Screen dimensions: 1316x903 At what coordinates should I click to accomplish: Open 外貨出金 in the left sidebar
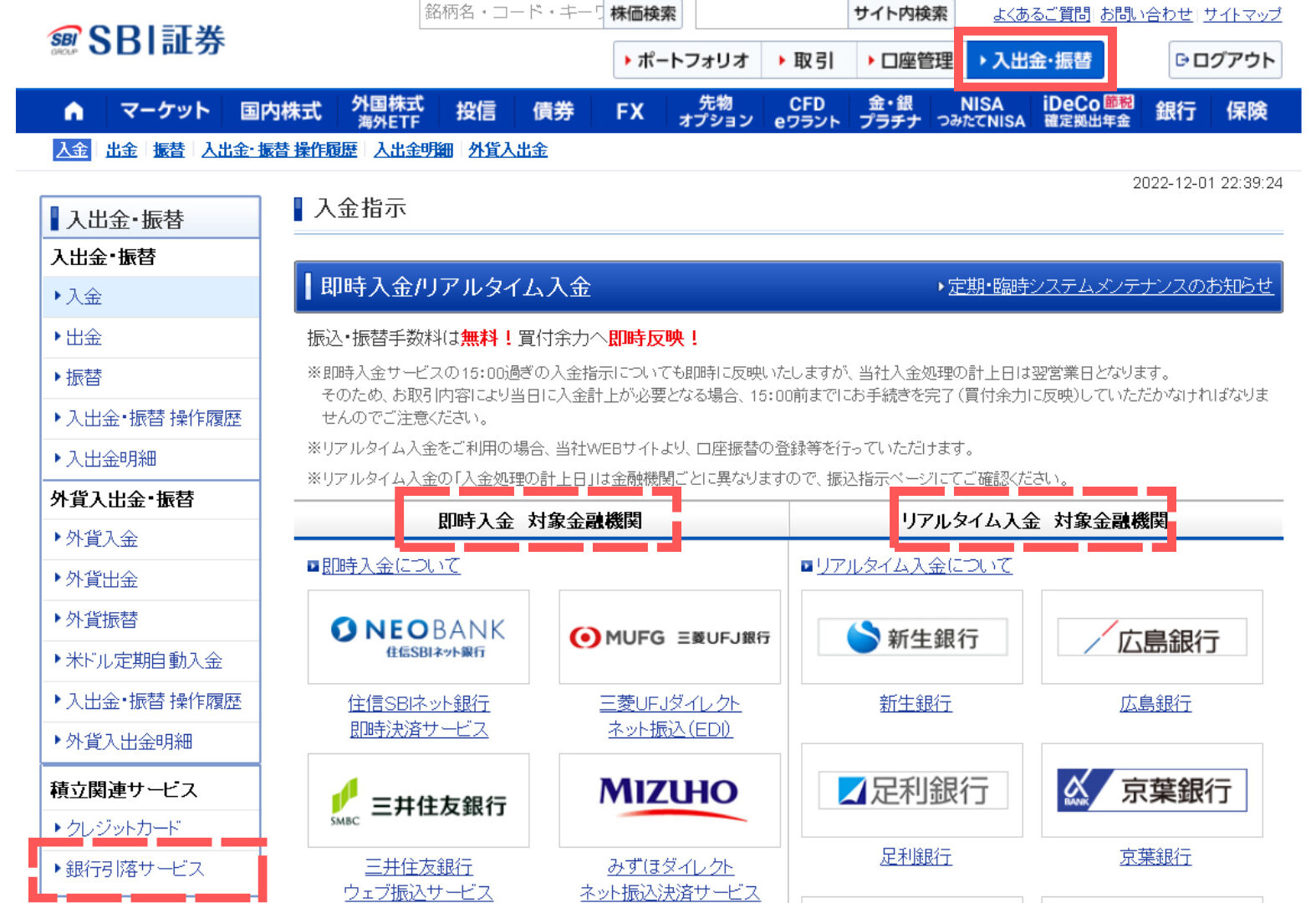[150, 579]
